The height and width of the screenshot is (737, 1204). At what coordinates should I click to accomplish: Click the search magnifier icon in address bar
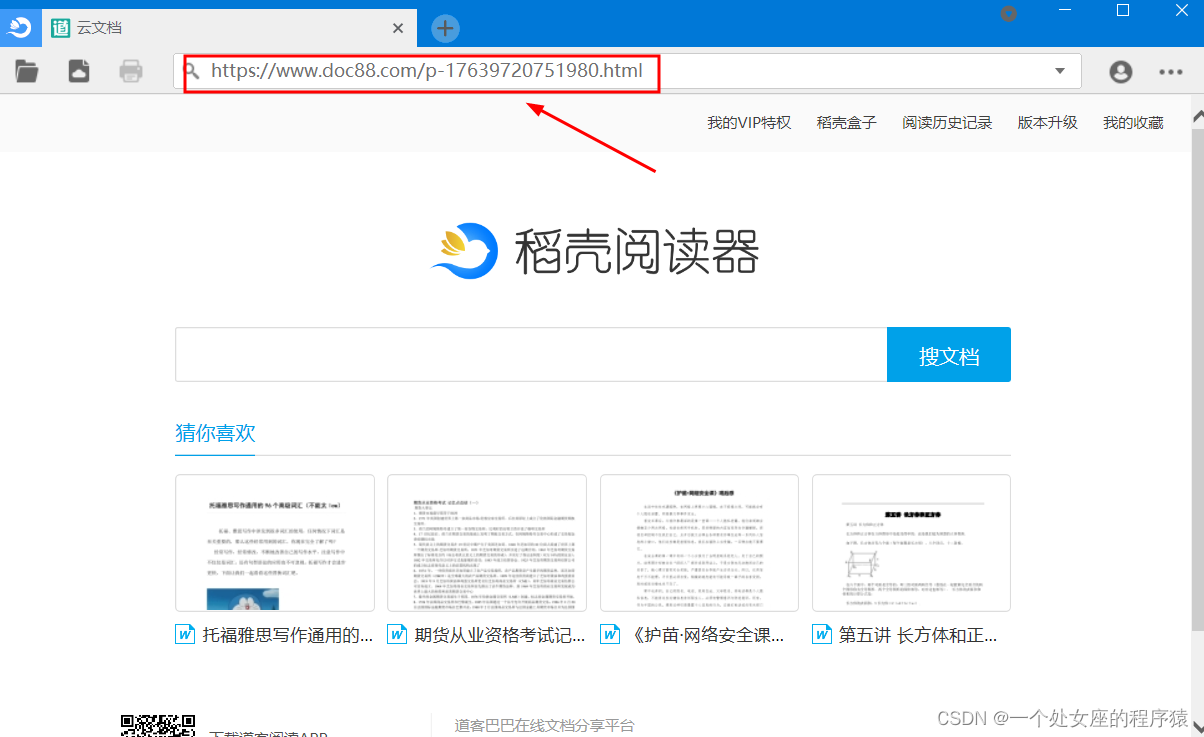[192, 71]
